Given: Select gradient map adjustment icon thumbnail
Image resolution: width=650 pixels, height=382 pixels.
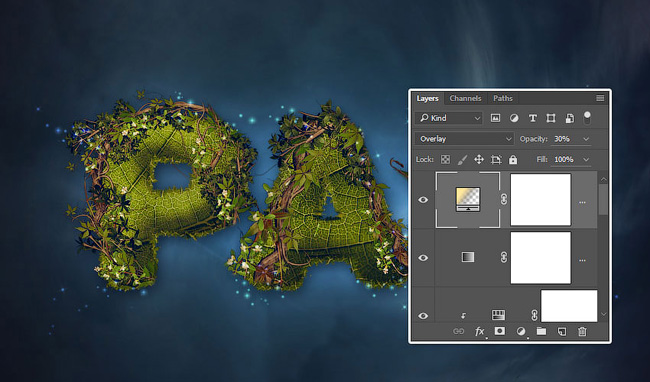Looking at the screenshot, I should [468, 257].
